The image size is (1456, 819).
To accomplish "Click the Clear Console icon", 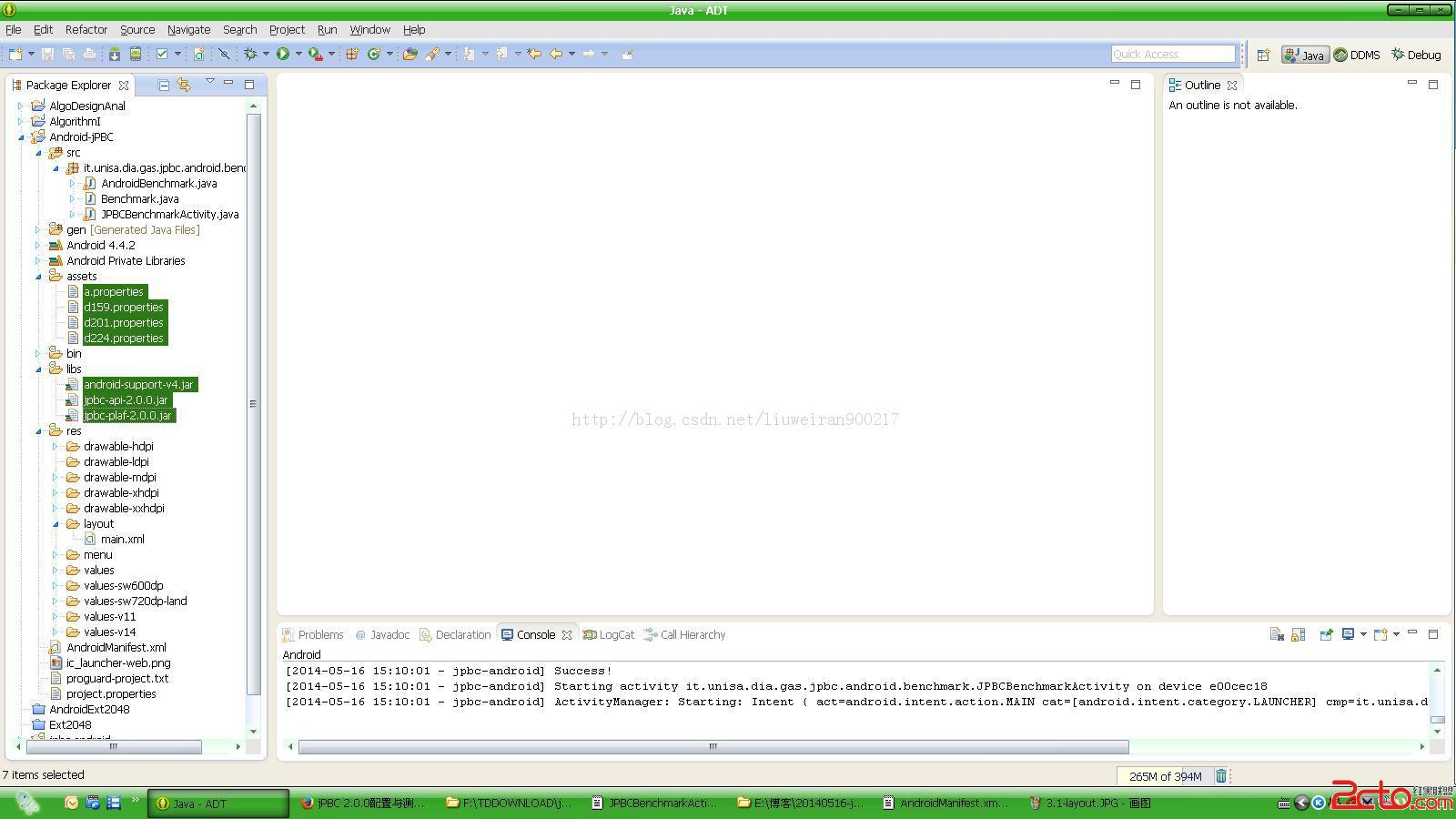I will click(x=1277, y=635).
